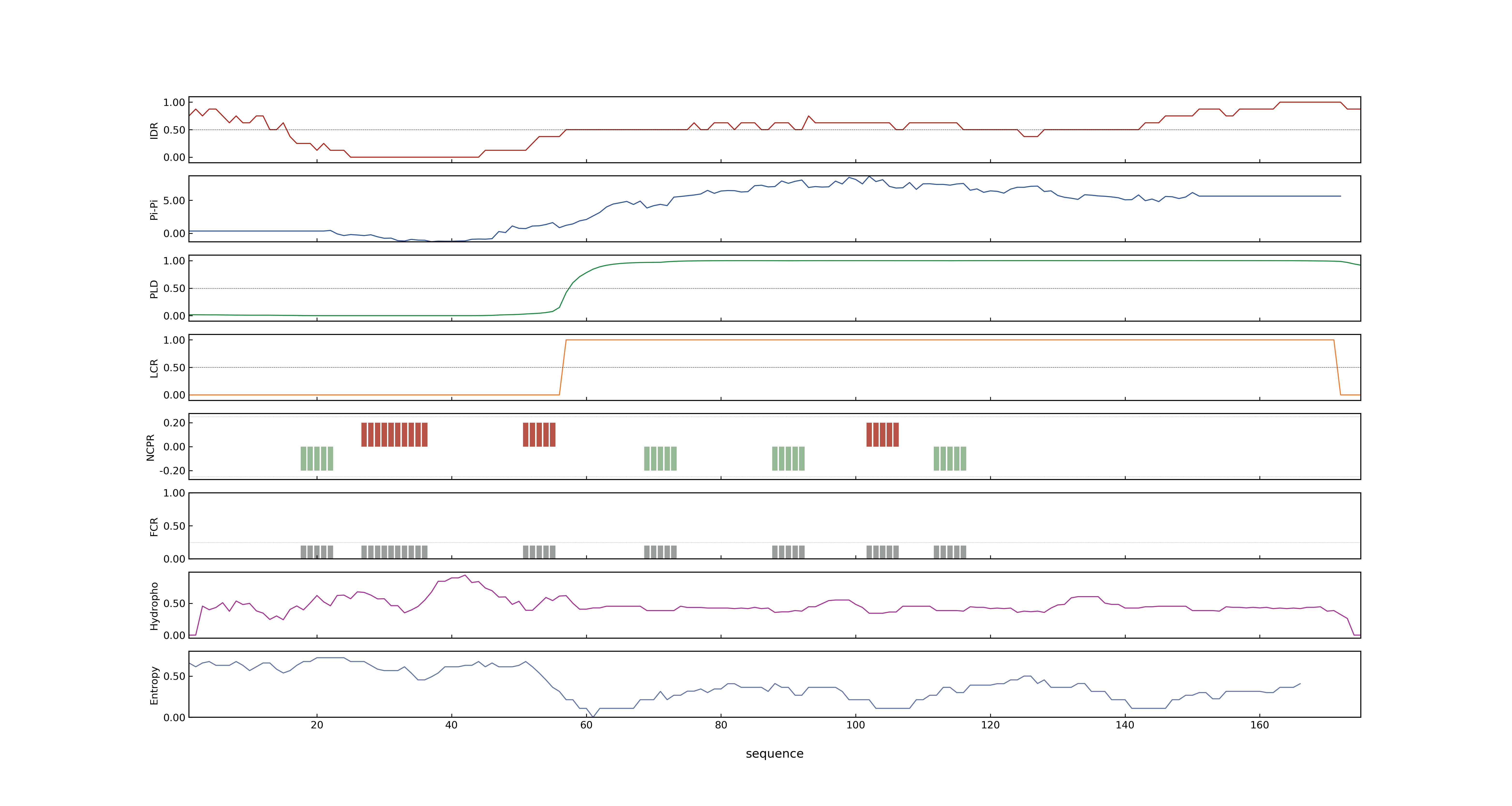Click x-axis tick label 40
This screenshot has width=1512, height=806.
coord(451,725)
